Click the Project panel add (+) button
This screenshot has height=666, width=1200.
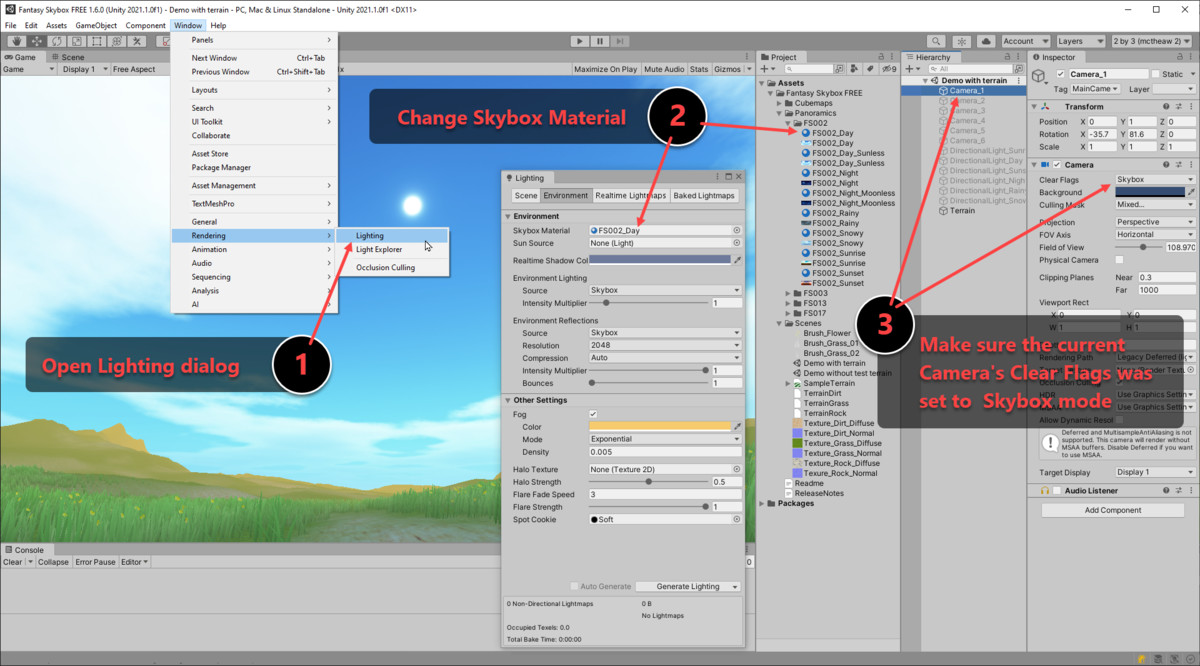click(x=767, y=69)
